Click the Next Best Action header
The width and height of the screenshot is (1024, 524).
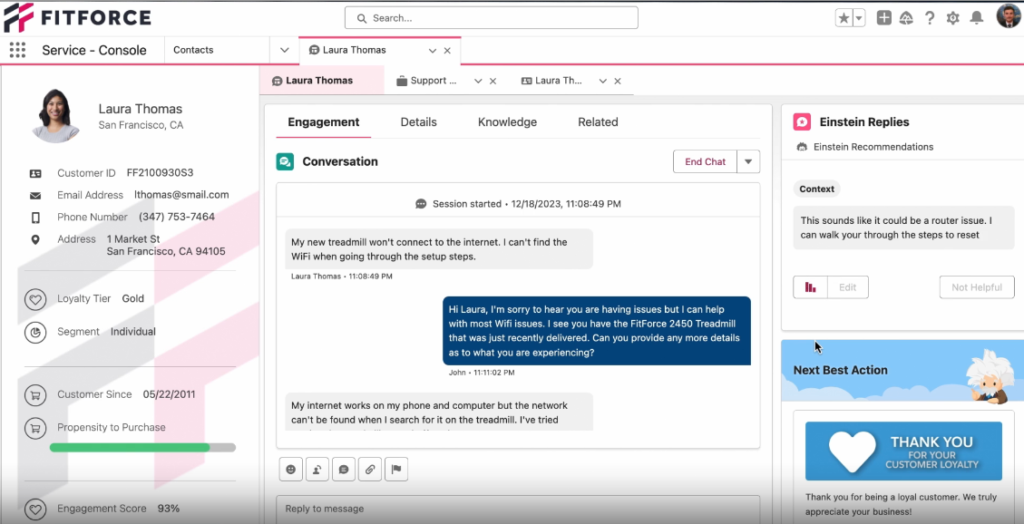pyautogui.click(x=840, y=370)
